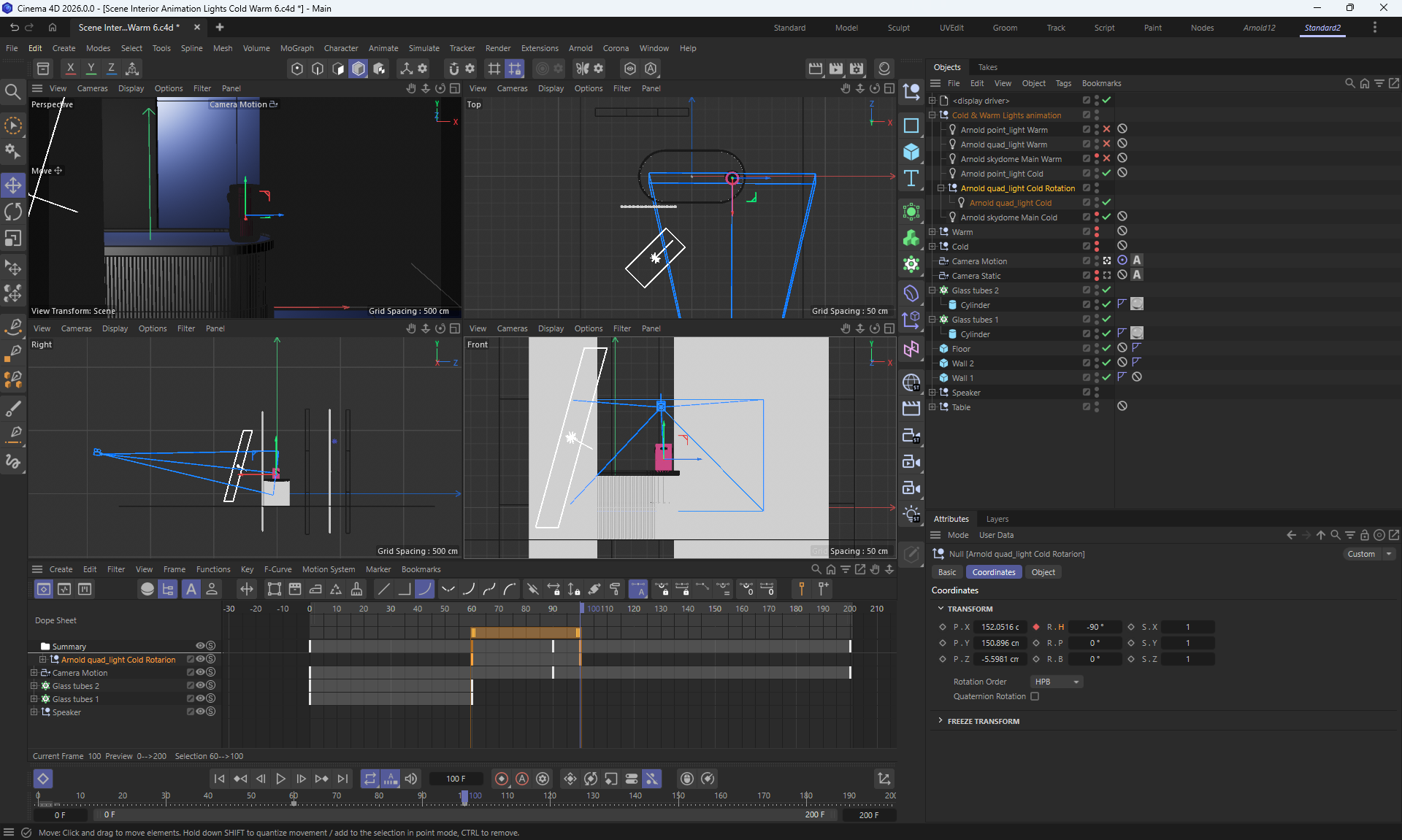
Task: Click the R.H rotation value field
Action: 1094,627
